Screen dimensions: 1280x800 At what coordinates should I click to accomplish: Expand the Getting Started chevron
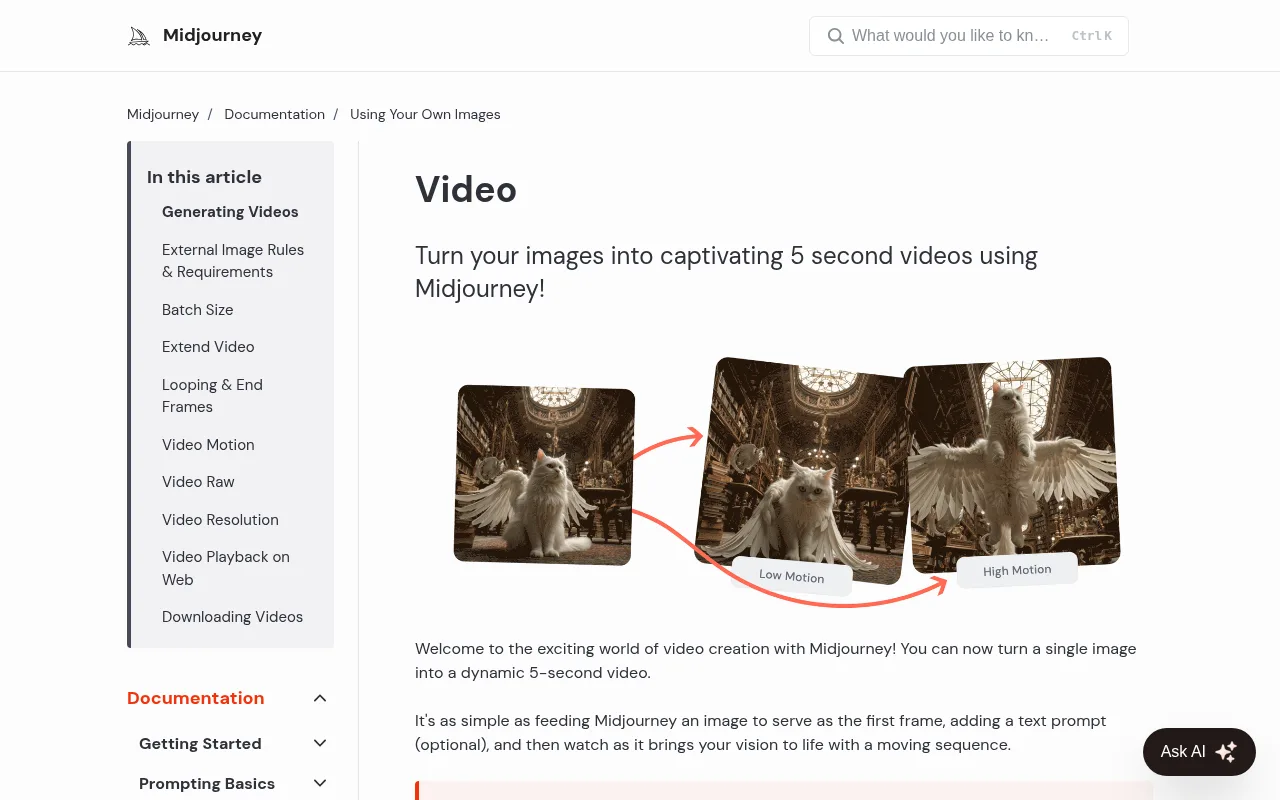click(320, 743)
